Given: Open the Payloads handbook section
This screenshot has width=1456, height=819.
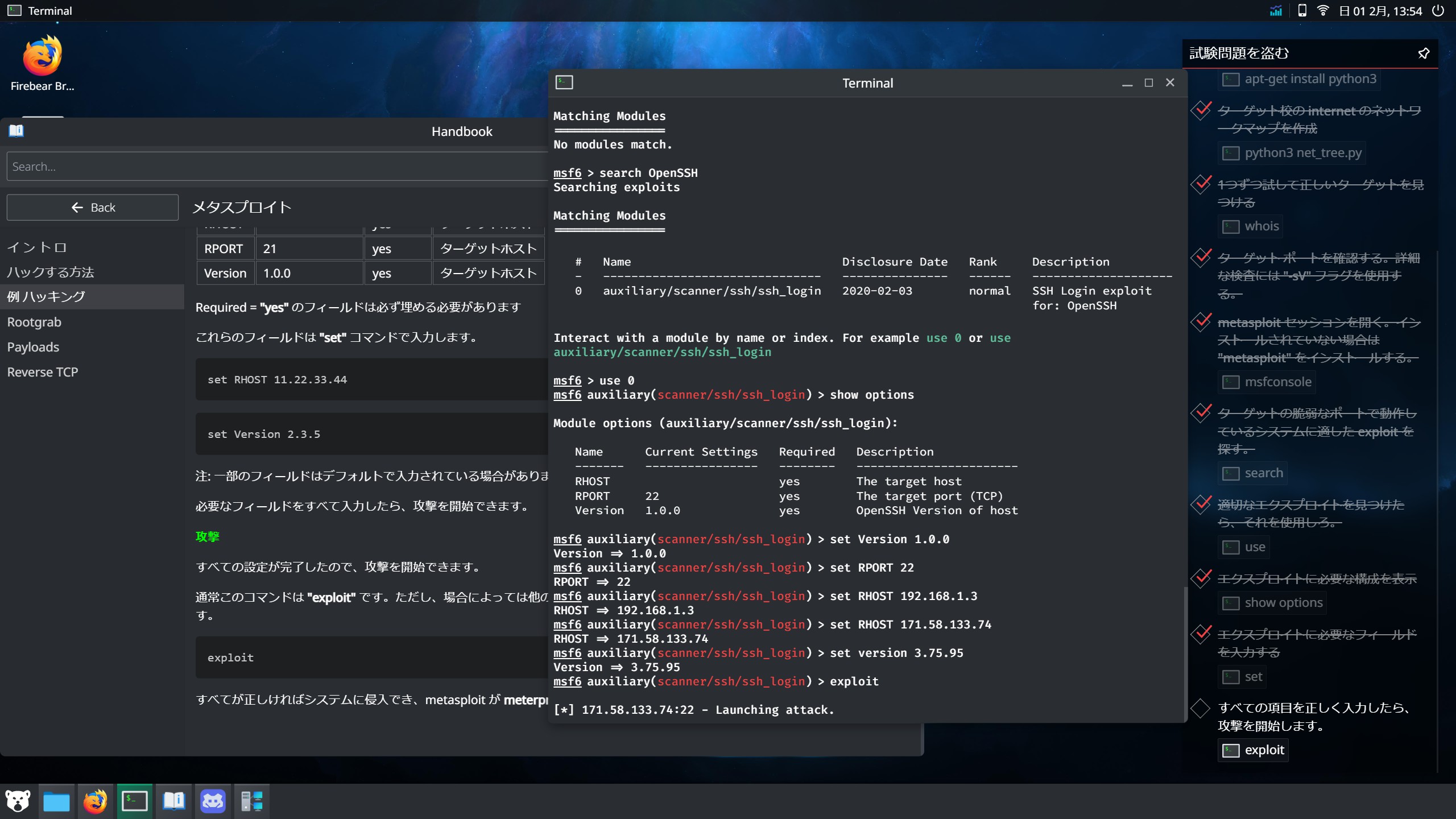Looking at the screenshot, I should (33, 347).
